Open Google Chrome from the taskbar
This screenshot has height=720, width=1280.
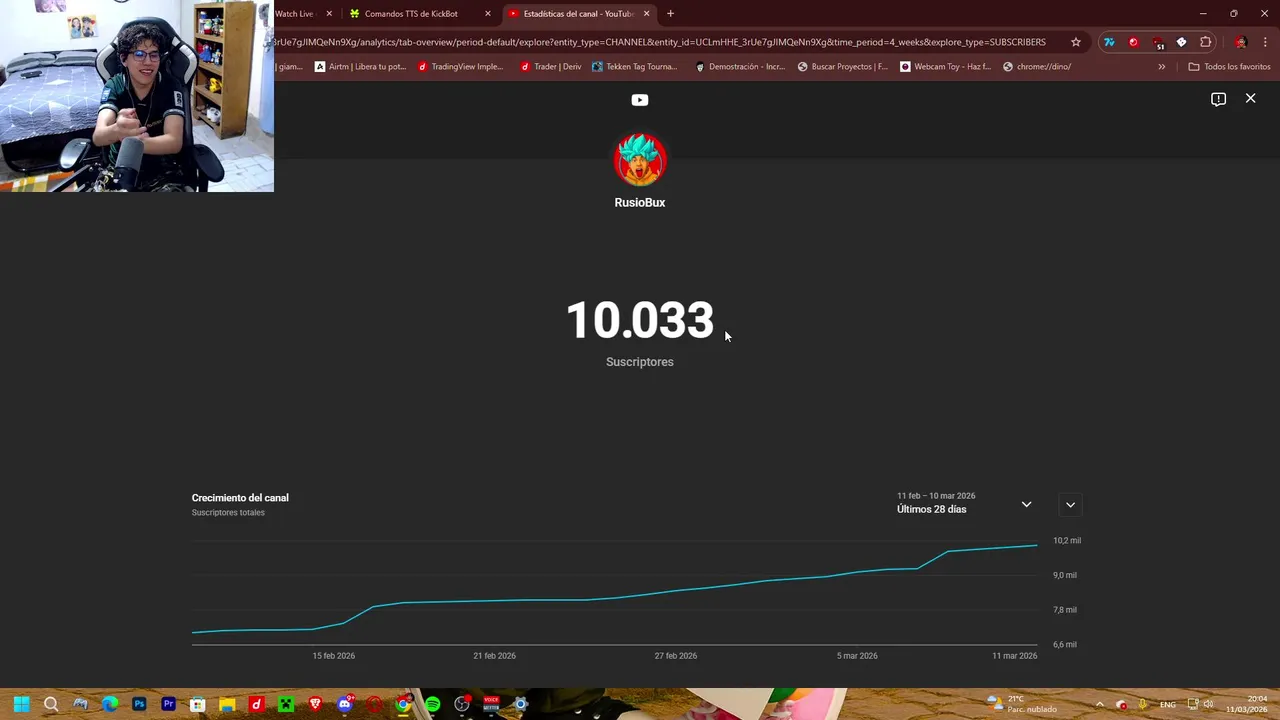pyautogui.click(x=403, y=704)
